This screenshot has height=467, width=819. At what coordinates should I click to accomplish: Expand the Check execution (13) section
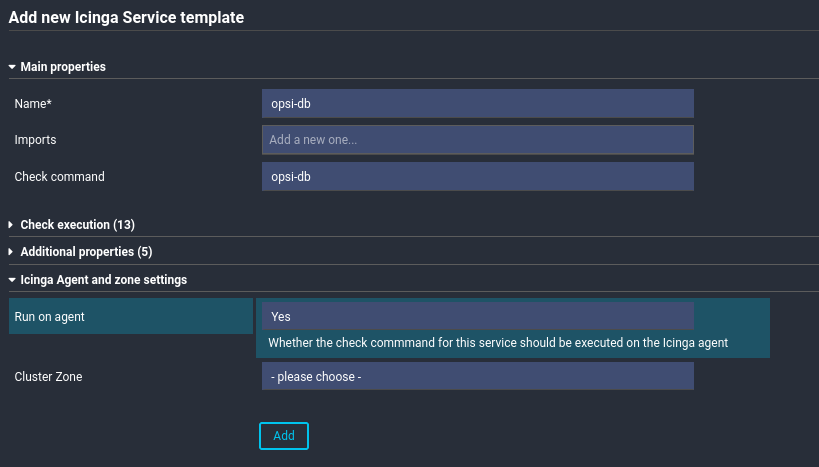pos(72,225)
